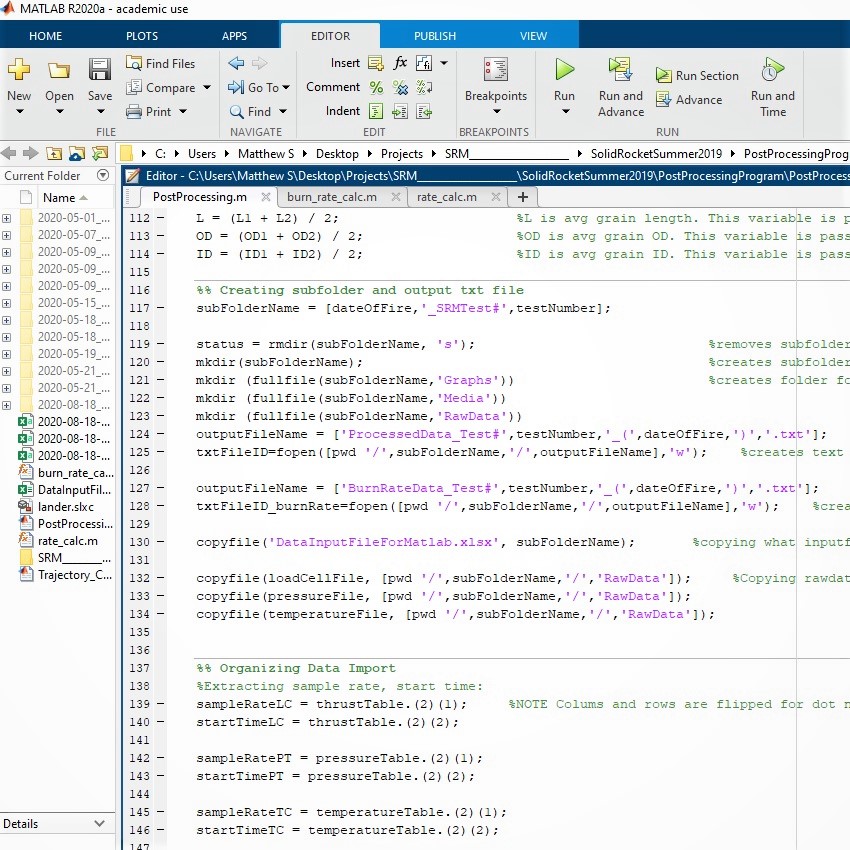Click the New script plus icon

[x=19, y=70]
